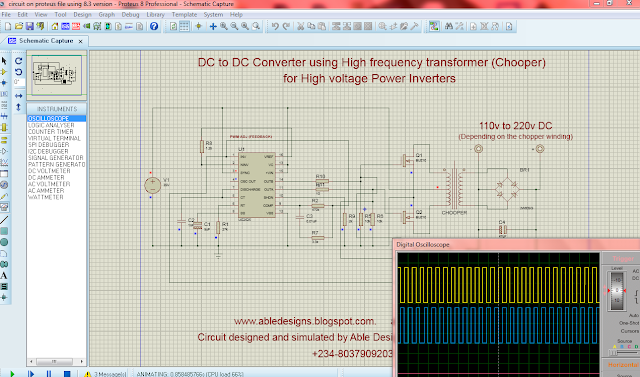This screenshot has width=640, height=377.
Task: Select OSCILLOSCOPE in instruments list
Action: tap(56, 118)
